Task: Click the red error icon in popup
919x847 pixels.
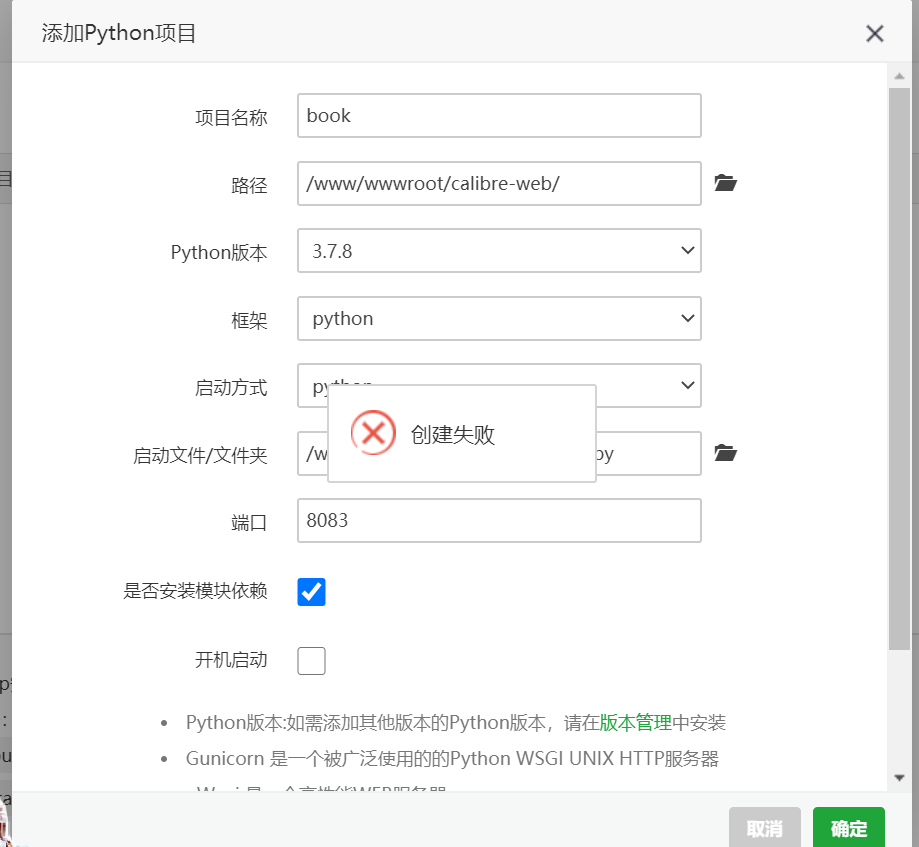Action: click(373, 433)
